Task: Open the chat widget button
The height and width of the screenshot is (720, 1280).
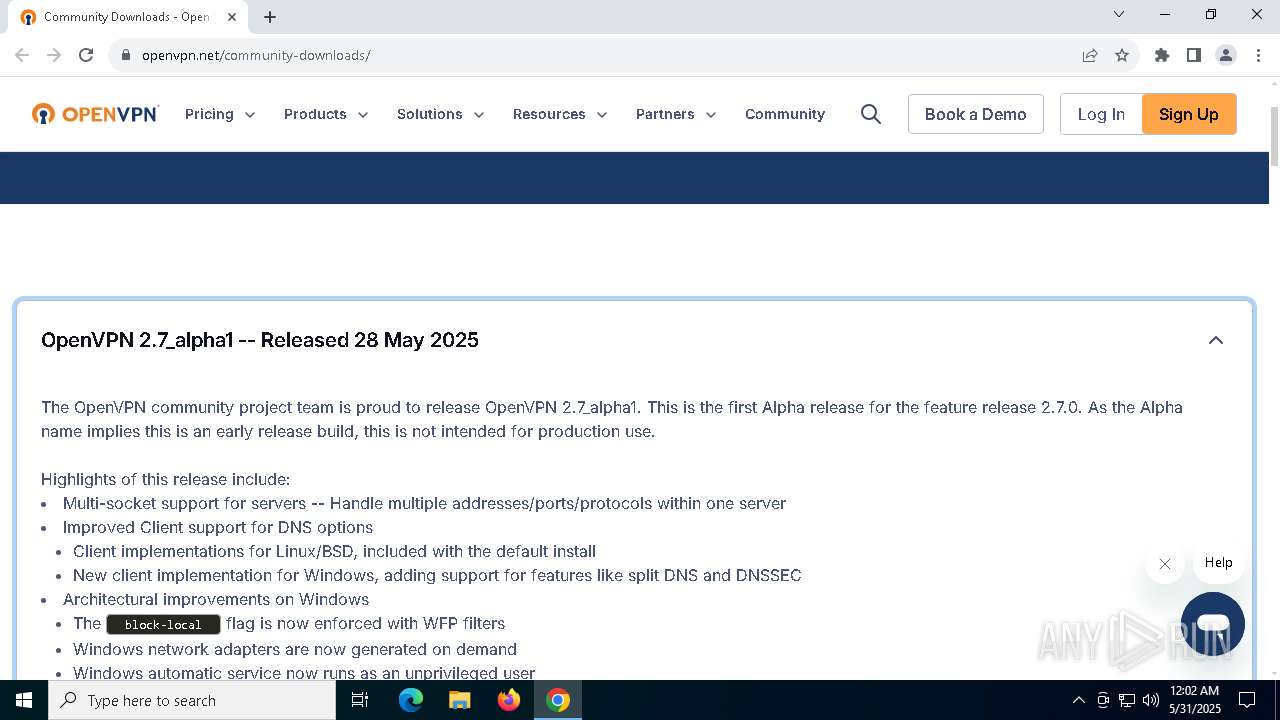Action: [1213, 624]
